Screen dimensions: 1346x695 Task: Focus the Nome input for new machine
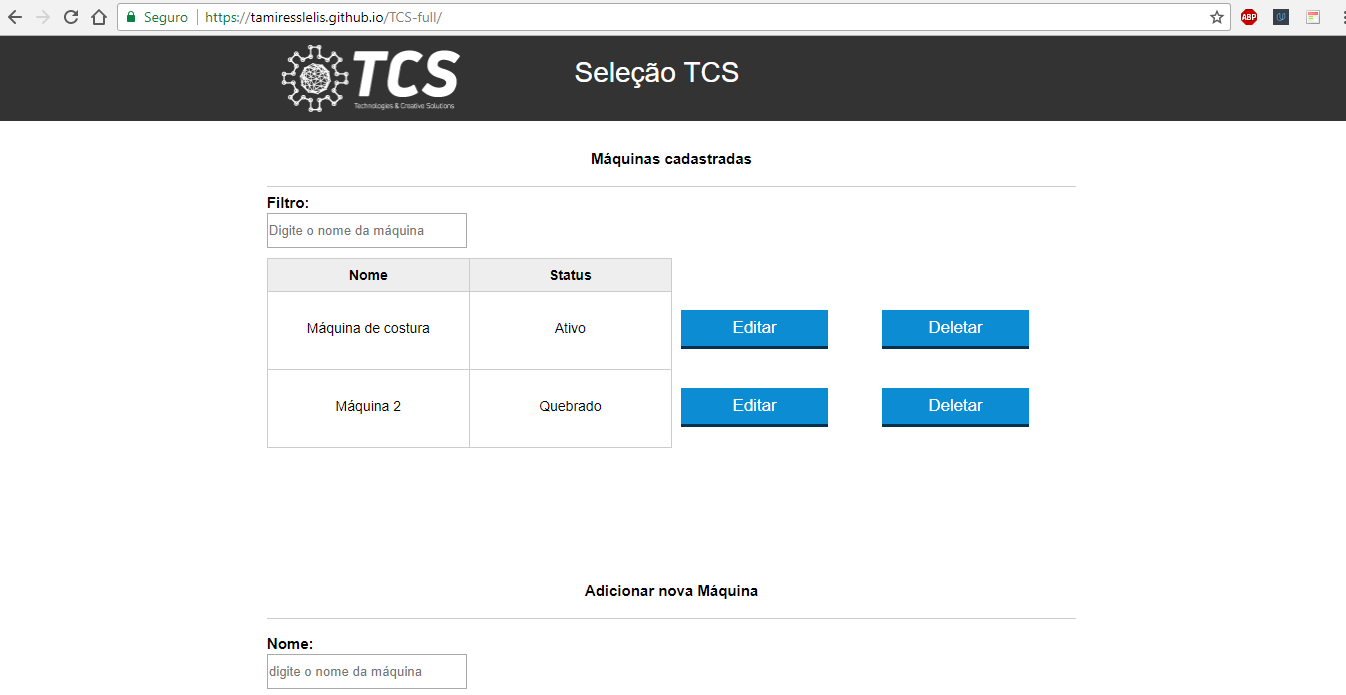tap(367, 672)
